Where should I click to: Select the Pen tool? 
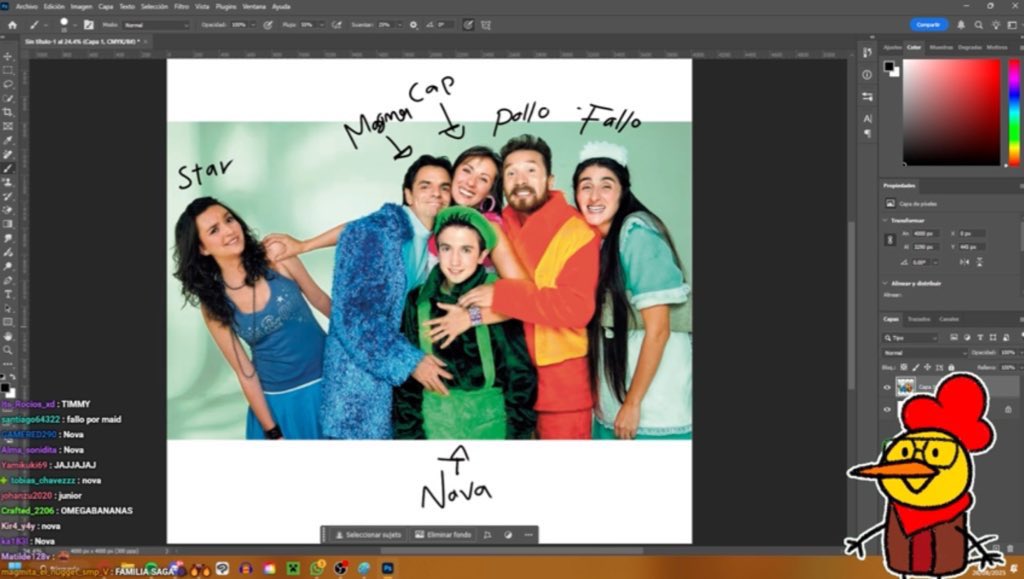(x=8, y=280)
